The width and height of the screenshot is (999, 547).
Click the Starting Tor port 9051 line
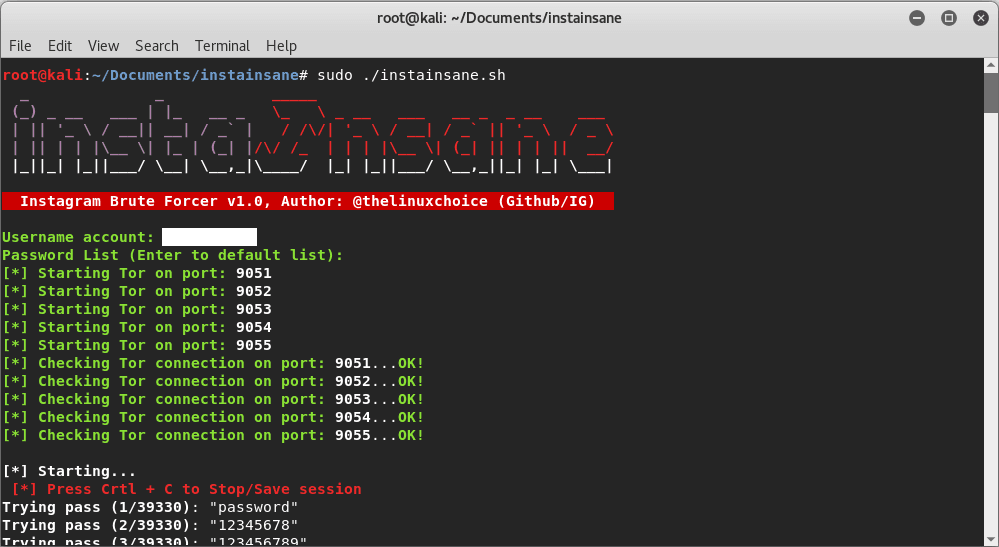[x=137, y=273]
